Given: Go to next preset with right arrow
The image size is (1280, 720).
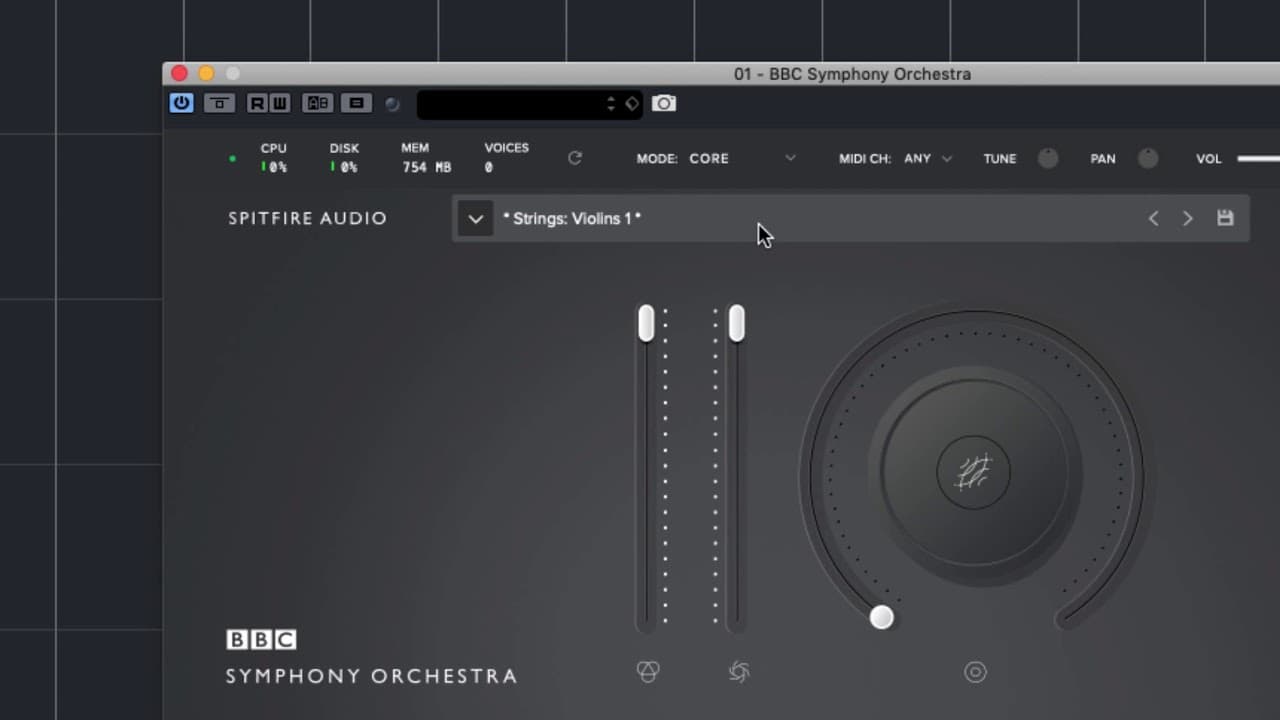Looking at the screenshot, I should click(x=1188, y=218).
